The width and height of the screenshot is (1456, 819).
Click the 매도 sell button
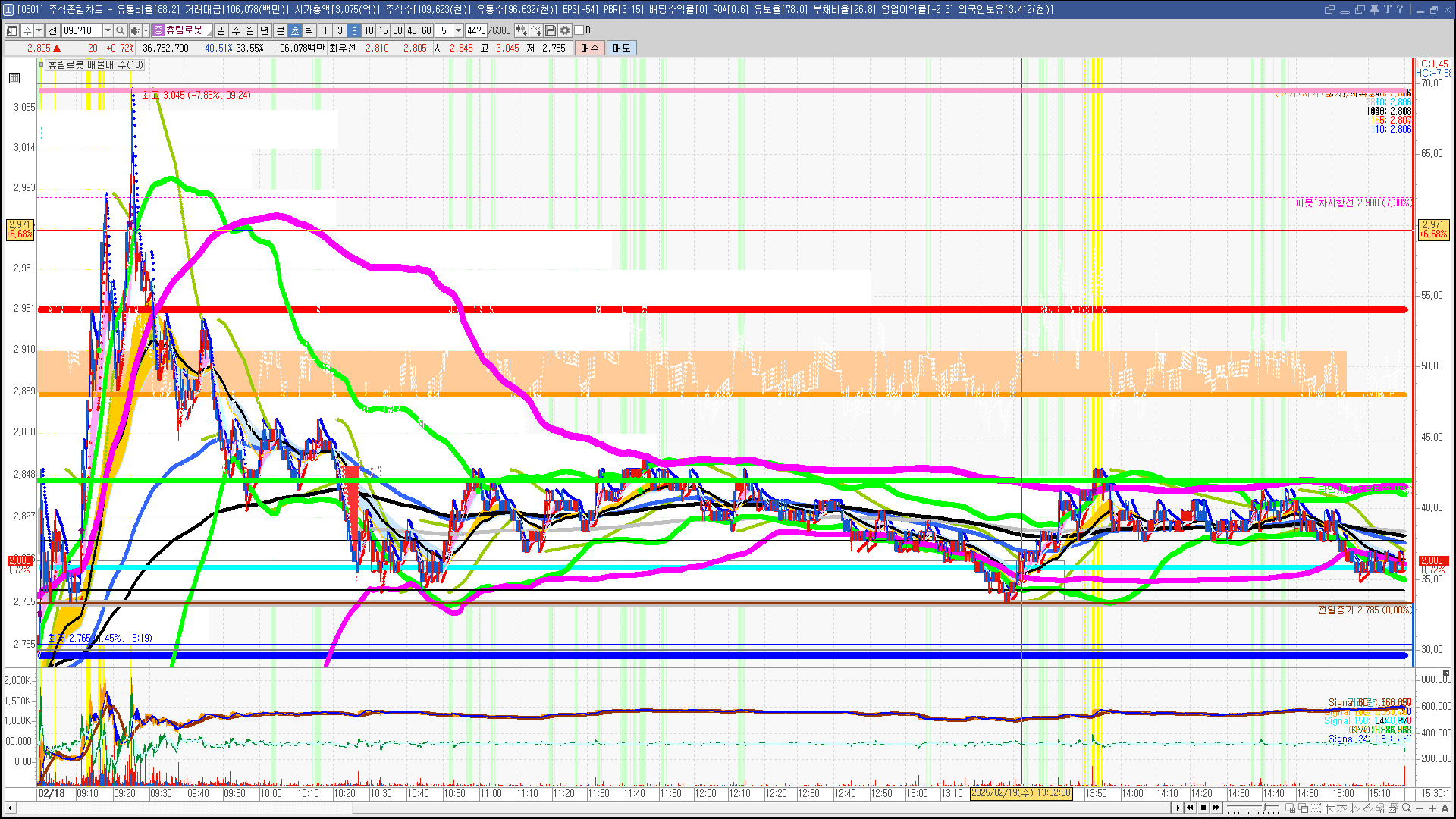tap(621, 48)
